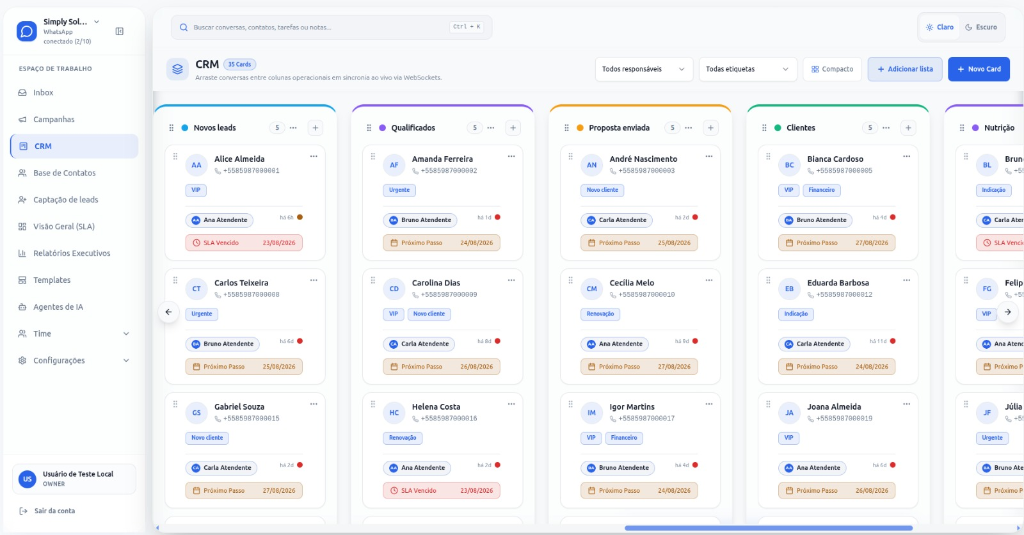Add card to Proposta enviada column

711,128
